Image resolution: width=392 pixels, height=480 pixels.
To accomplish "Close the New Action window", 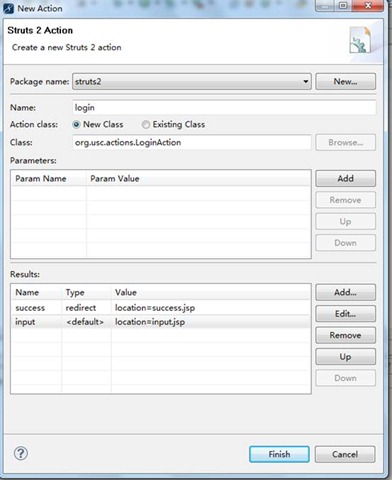I will (x=368, y=6).
